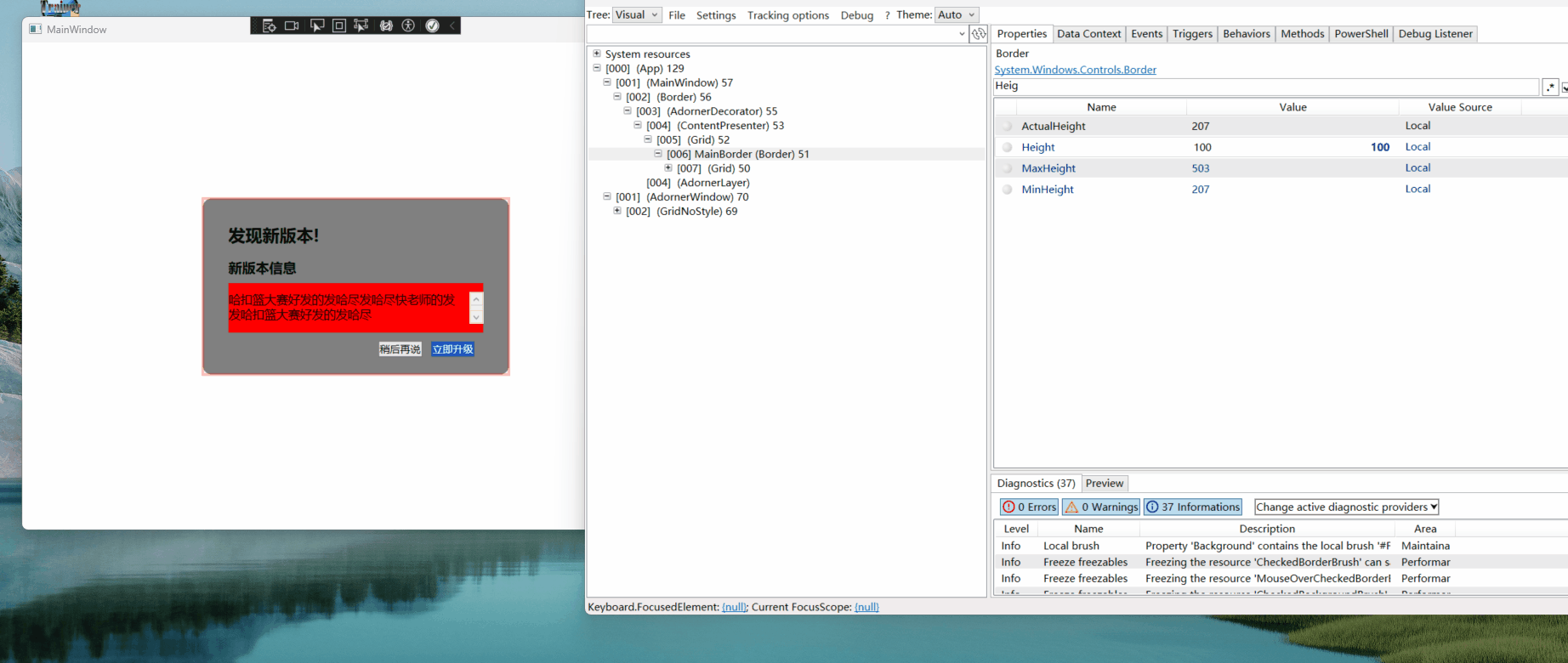1568x663 pixels.
Task: Toggle the 0 Warnings filter
Action: (x=1101, y=507)
